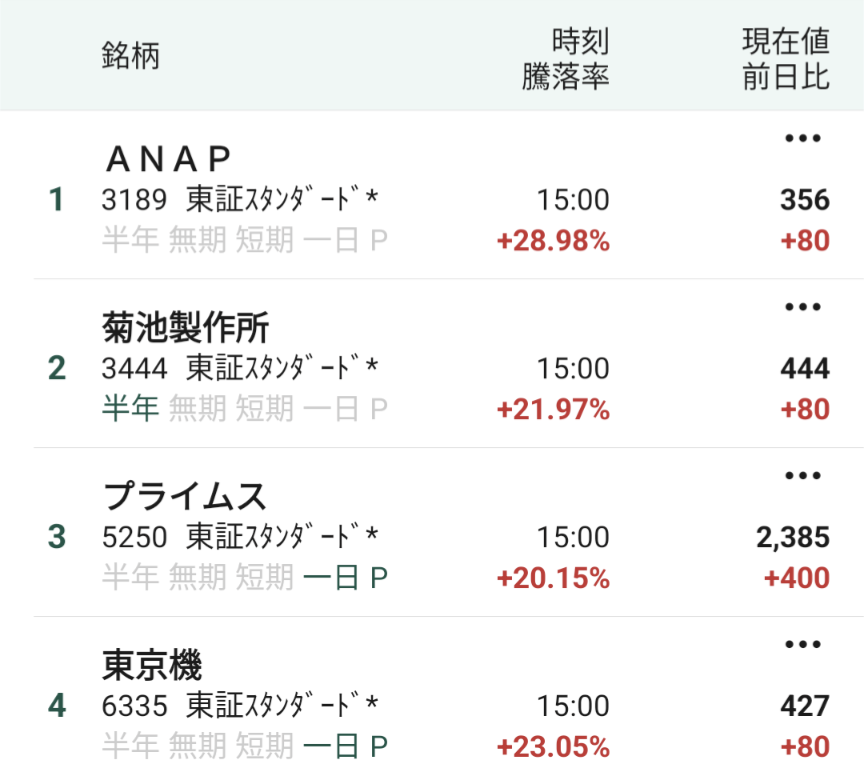Open three-dot menu for 東京機
Screen dimensions: 864x784
[x=803, y=646]
